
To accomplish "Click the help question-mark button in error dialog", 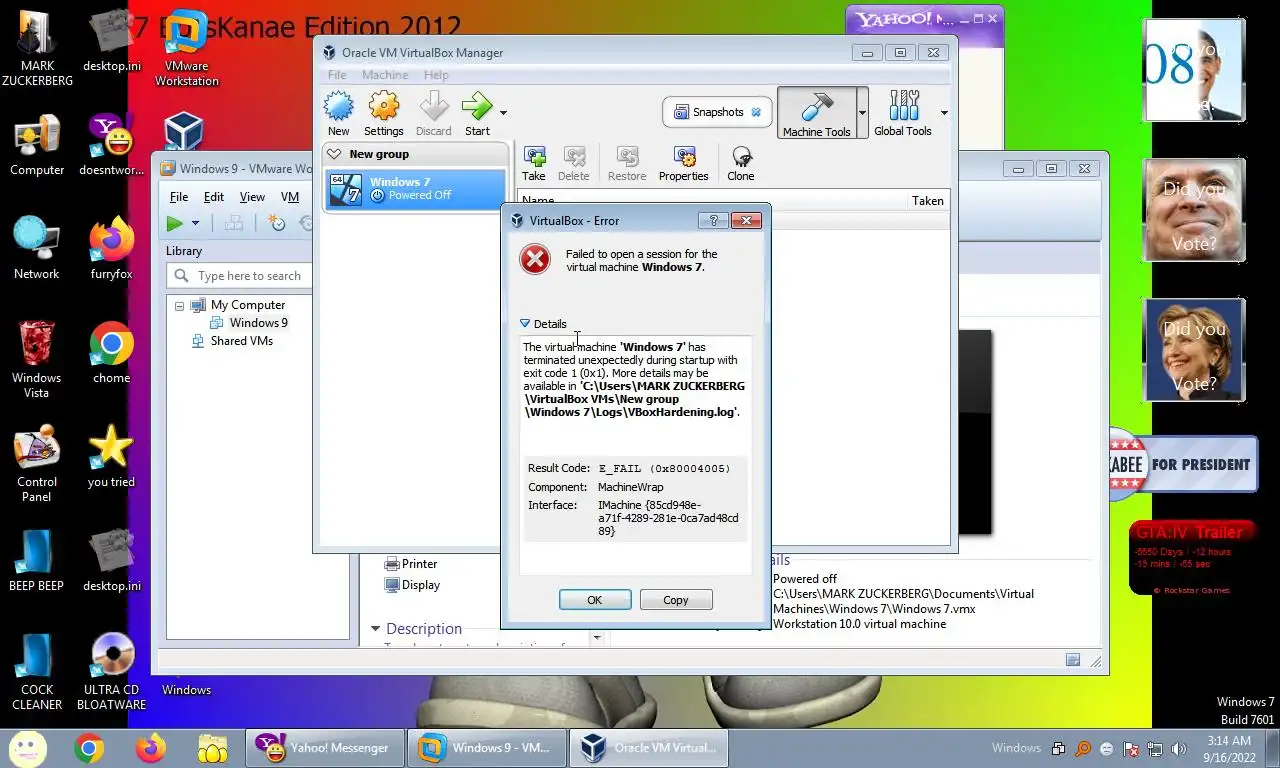I will [713, 220].
